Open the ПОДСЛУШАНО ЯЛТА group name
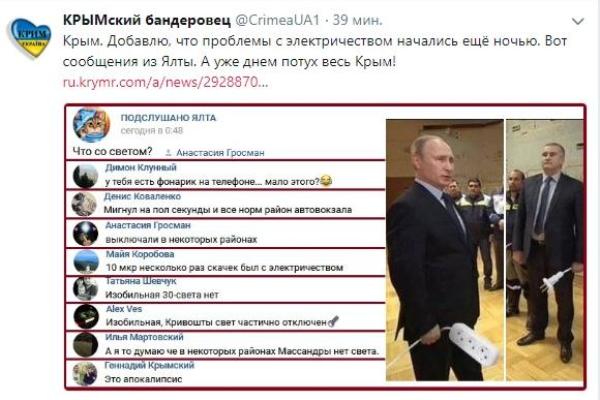The width and height of the screenshot is (600, 400). click(168, 118)
